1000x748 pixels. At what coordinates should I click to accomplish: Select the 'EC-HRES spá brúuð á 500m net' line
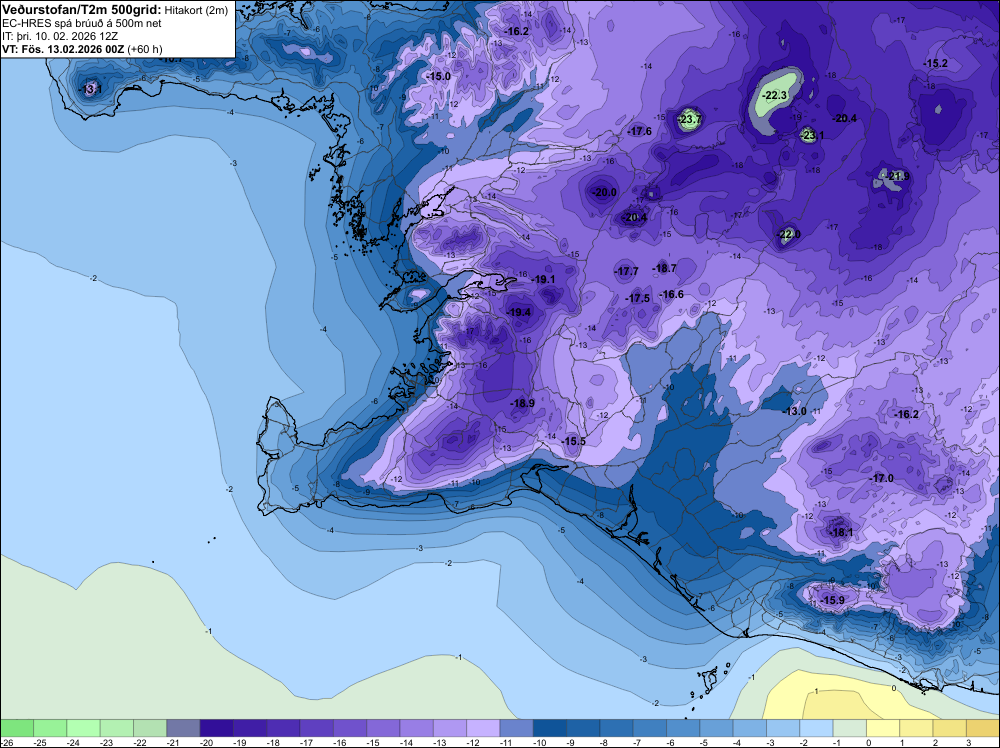click(x=82, y=23)
